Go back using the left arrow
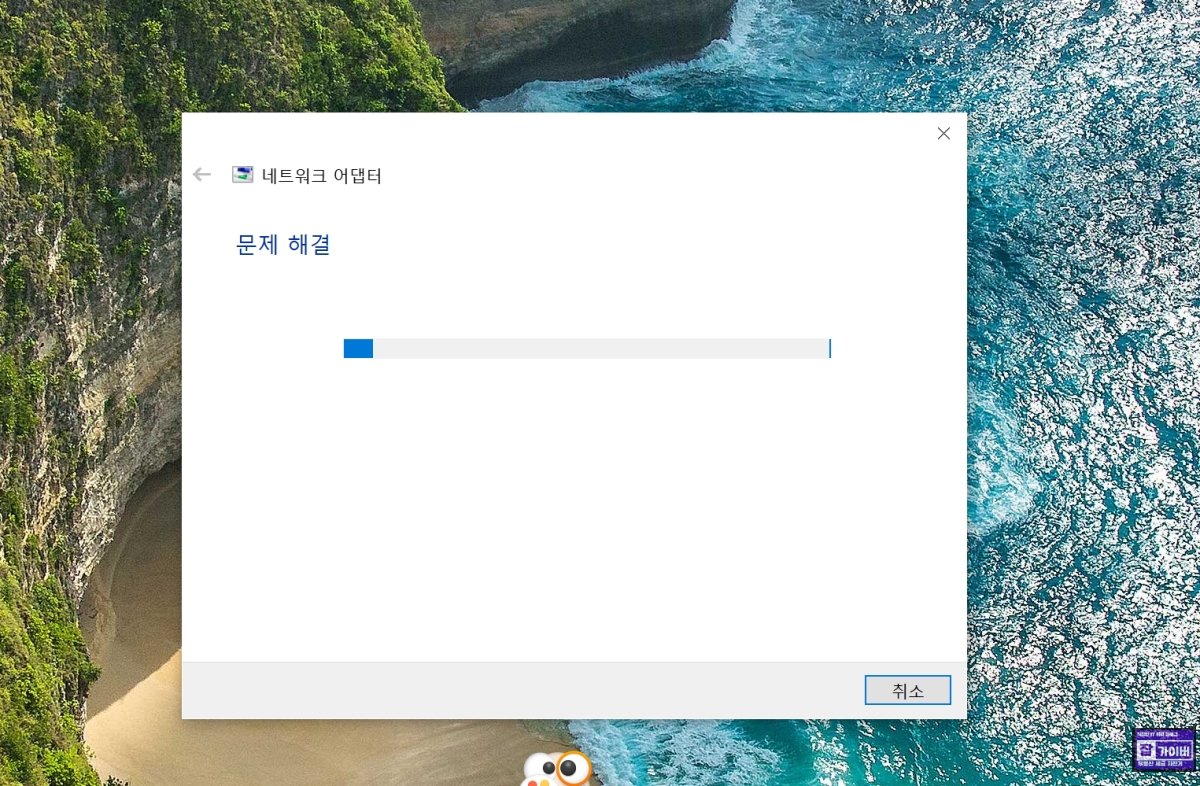This screenshot has width=1200, height=786. pos(202,175)
